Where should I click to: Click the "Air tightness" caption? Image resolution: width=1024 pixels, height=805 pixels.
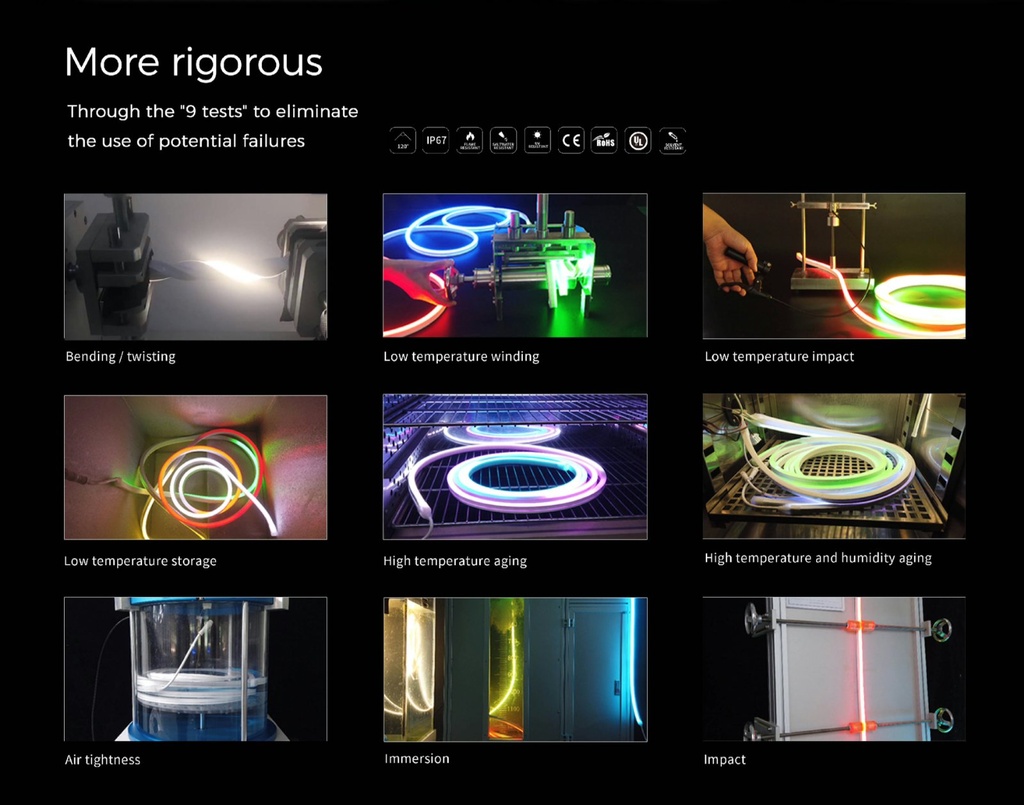point(103,759)
